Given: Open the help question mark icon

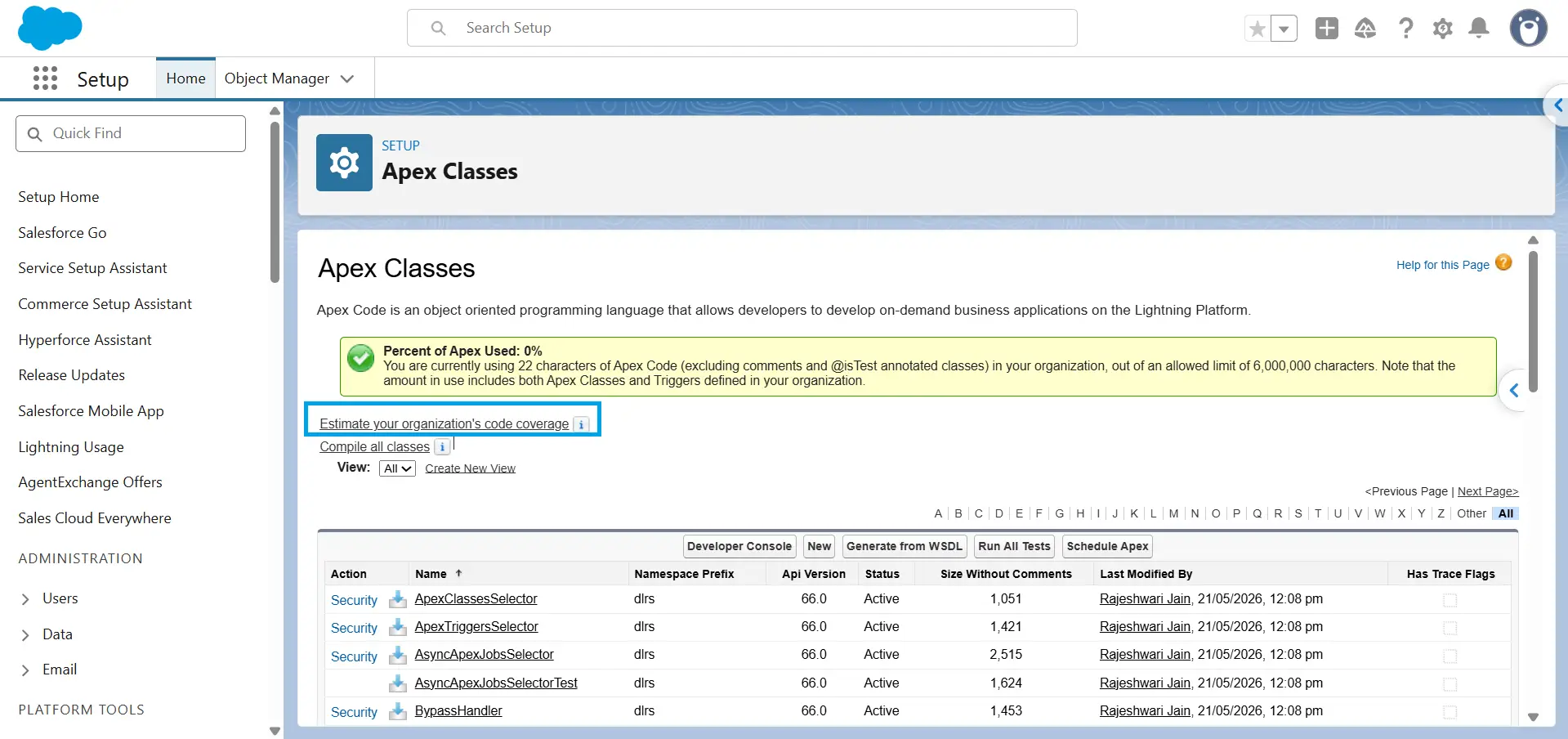Looking at the screenshot, I should pos(1405,29).
